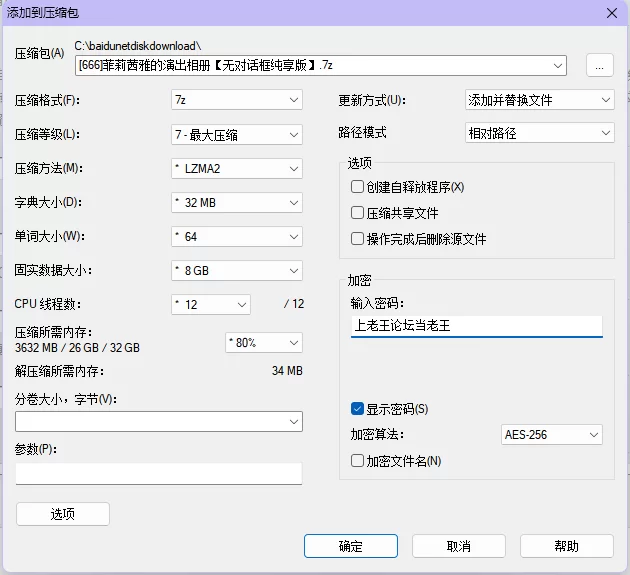Expand the 压缩等级 dropdown
This screenshot has height=575, width=630.
[x=236, y=134]
